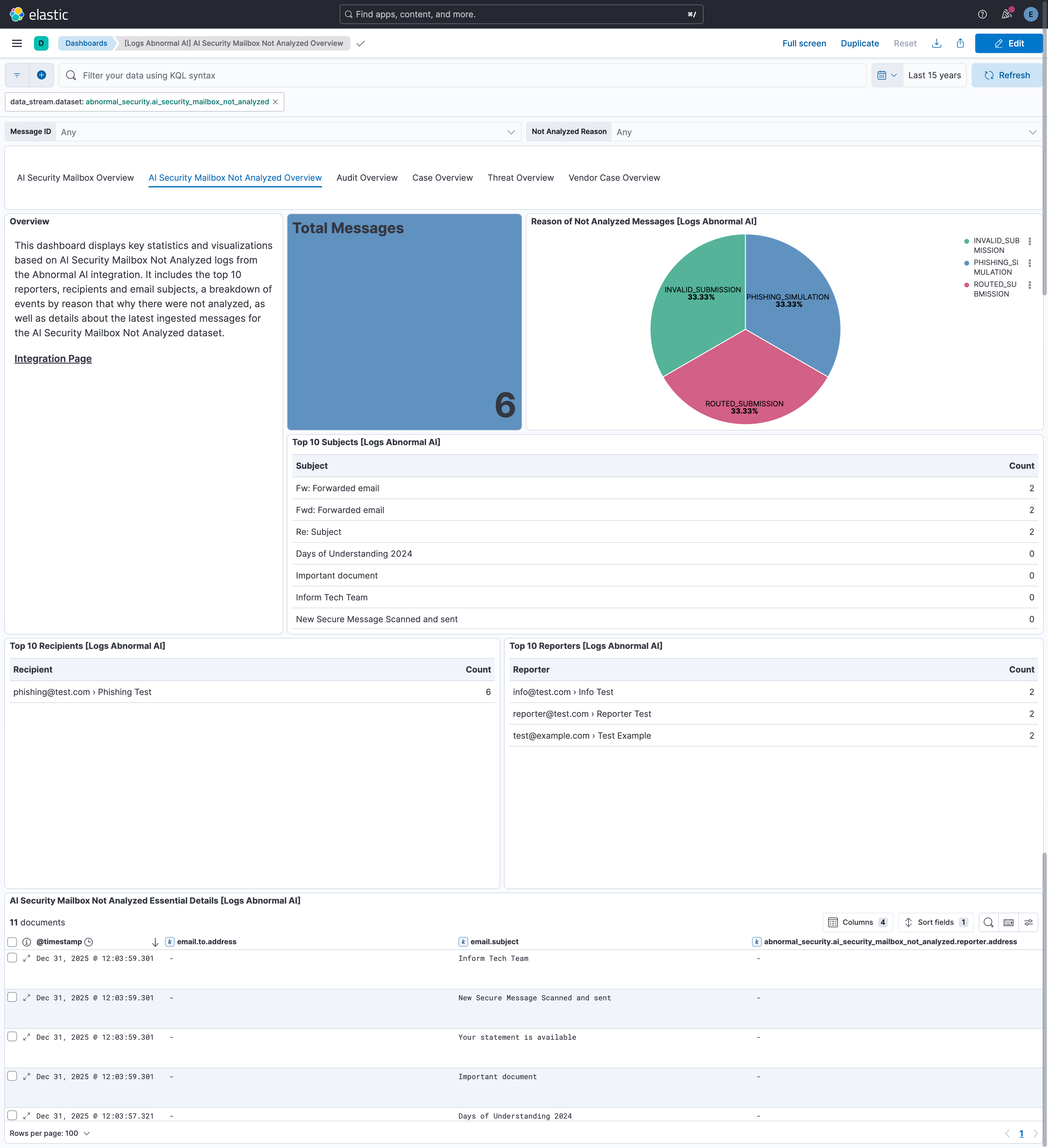Open filter options icon left of KQL search bar

point(16,75)
